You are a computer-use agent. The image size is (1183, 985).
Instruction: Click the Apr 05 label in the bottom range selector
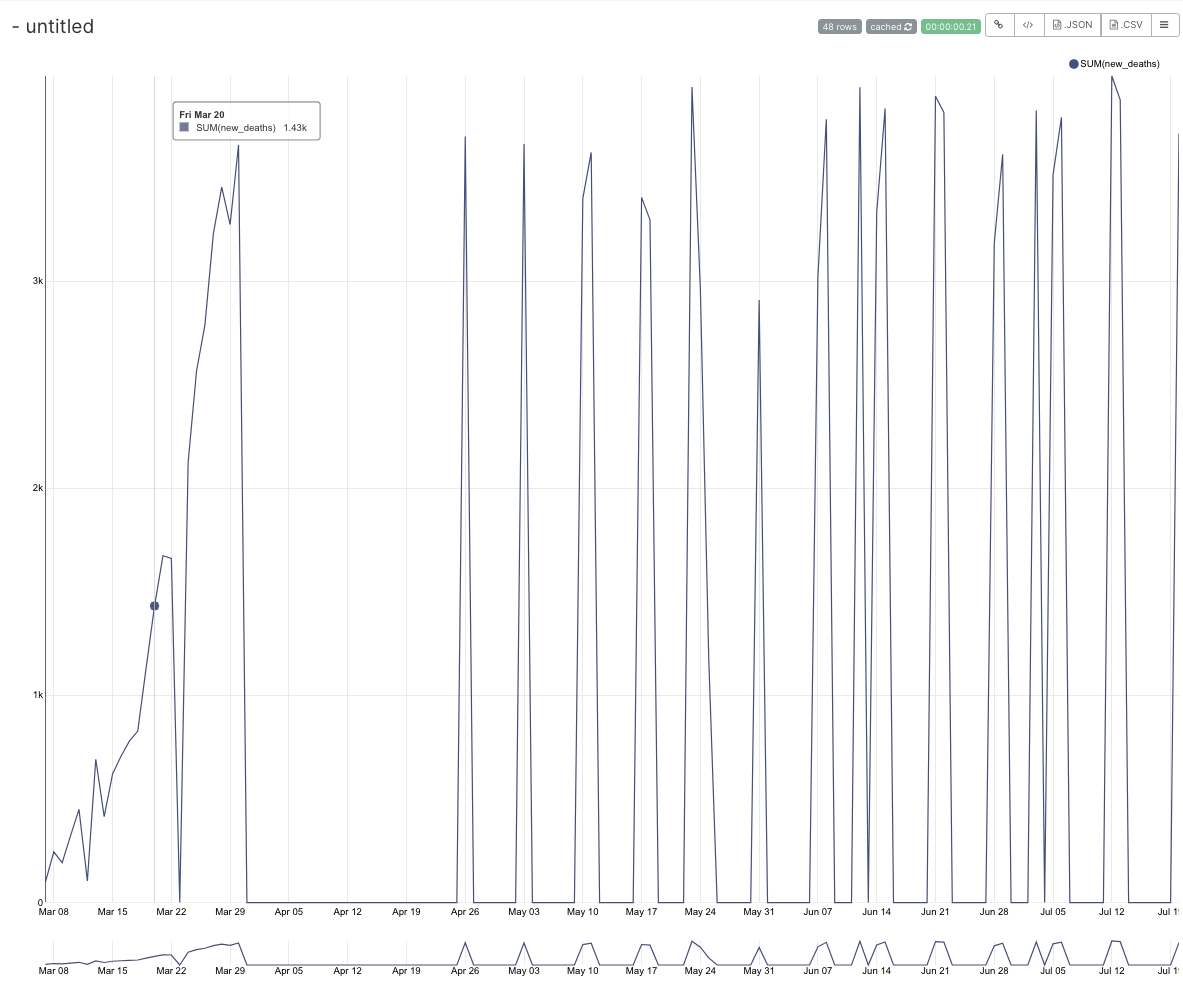tap(288, 971)
